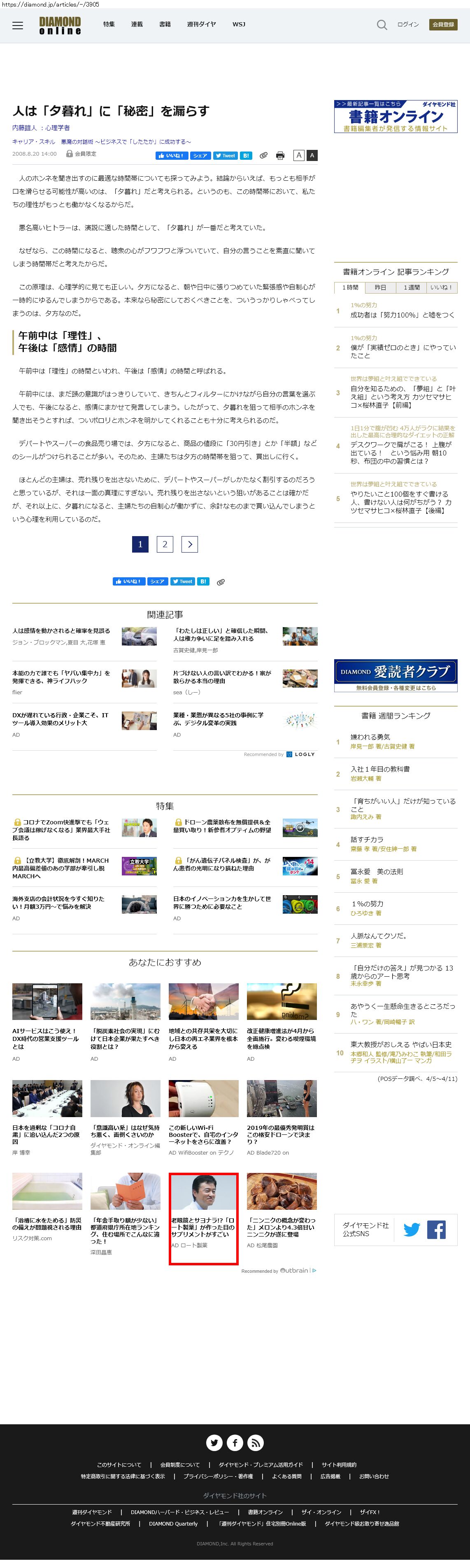Click the Twitter icon in the footer
The width and height of the screenshot is (470, 1568).
pyautogui.click(x=214, y=1442)
